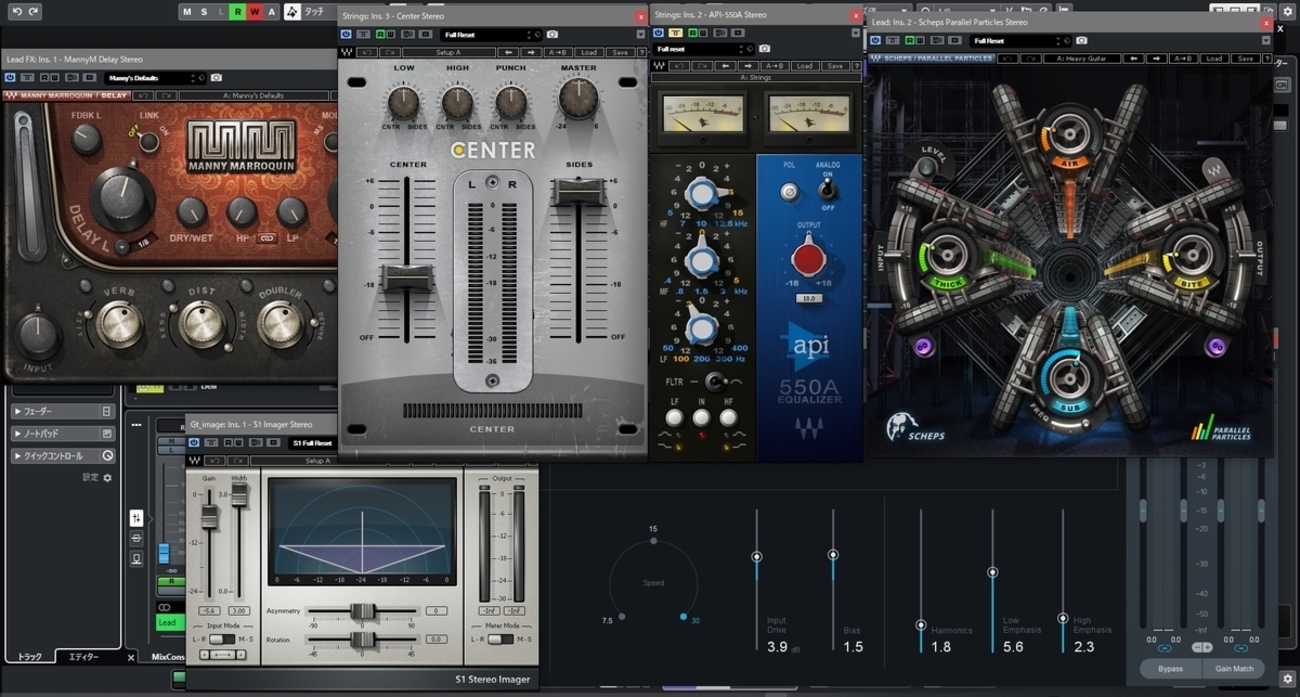Toggle S1 Imager Input Mode L-R/M-S switch

(221, 639)
